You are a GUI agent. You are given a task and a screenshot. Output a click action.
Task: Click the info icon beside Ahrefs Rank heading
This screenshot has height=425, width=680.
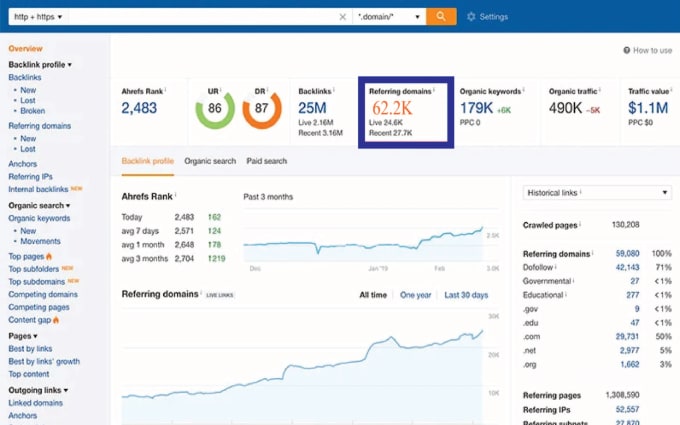175,195
